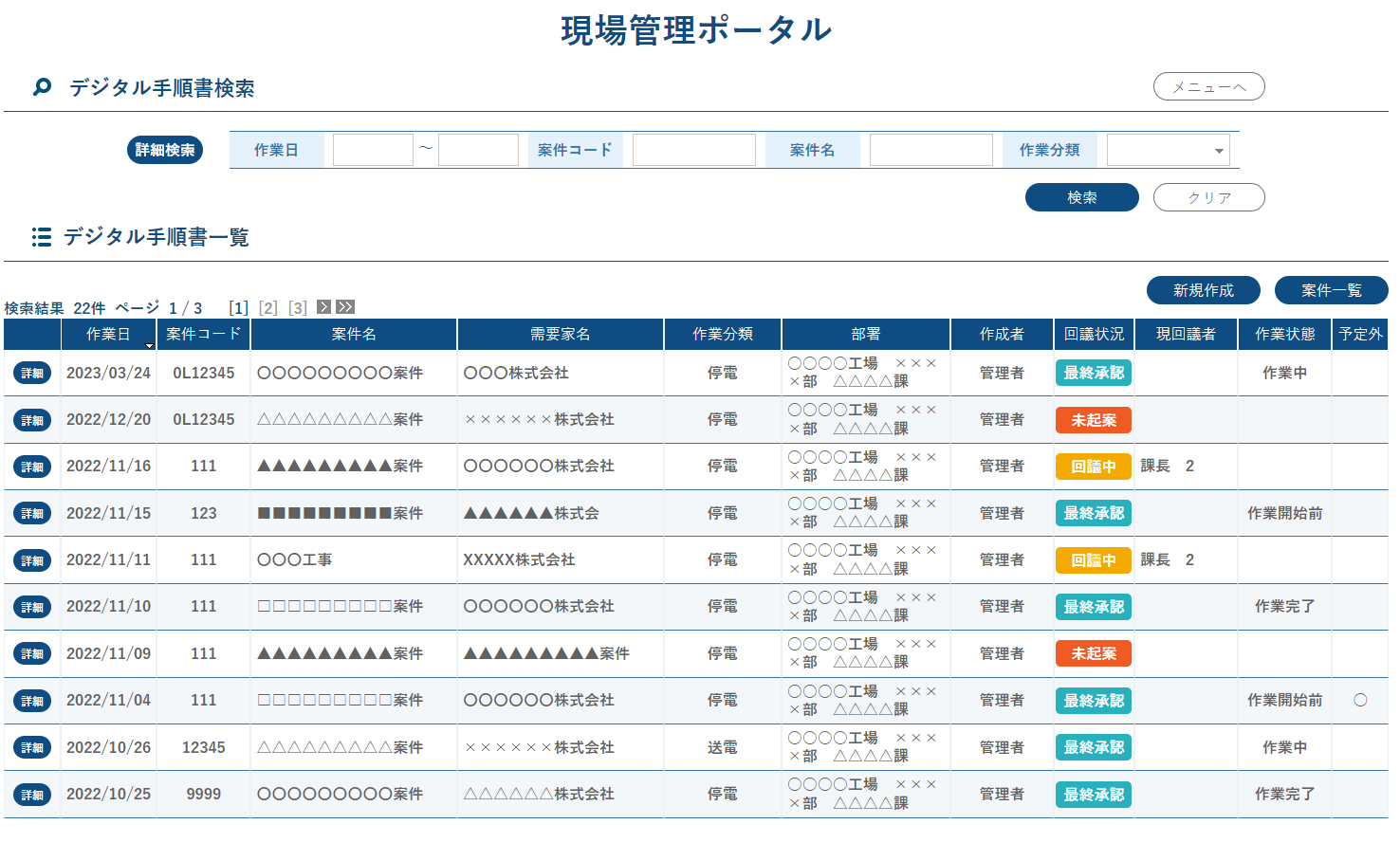The image size is (1400, 861).
Task: Click the list icon beside デジタル手順書一覧
Action: (x=41, y=237)
